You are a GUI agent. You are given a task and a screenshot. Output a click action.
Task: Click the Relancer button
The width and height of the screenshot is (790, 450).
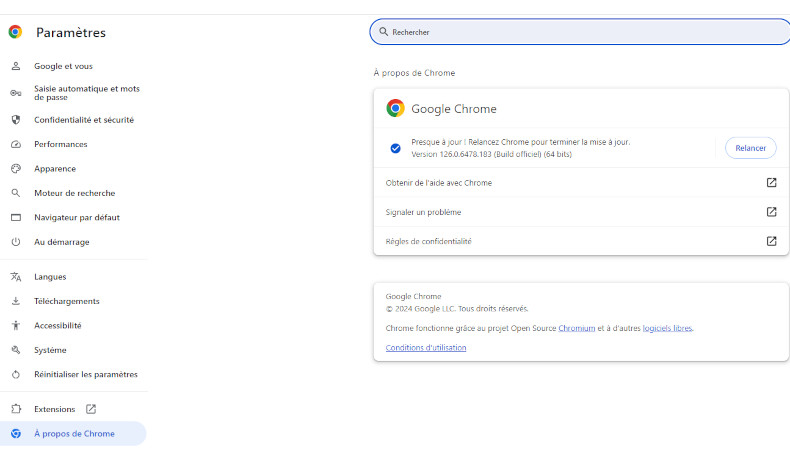750,148
